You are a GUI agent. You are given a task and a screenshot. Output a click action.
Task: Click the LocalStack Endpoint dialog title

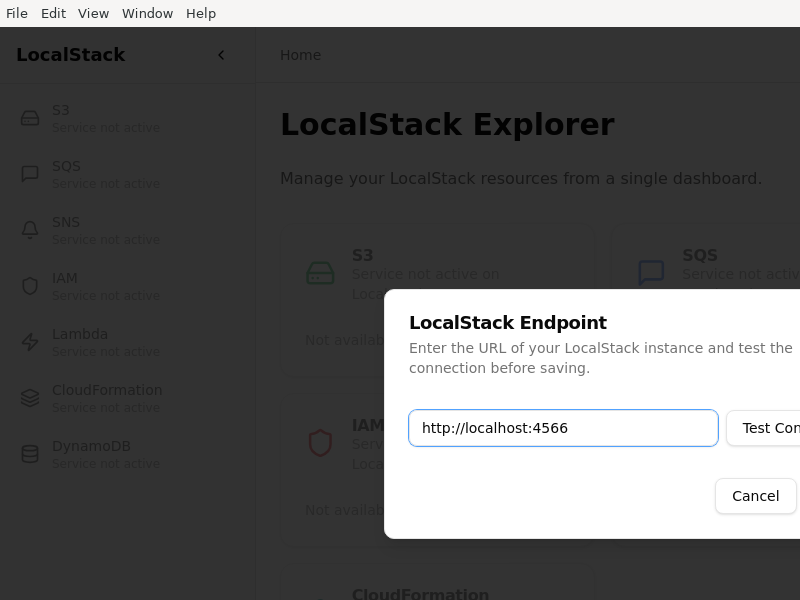[508, 322]
